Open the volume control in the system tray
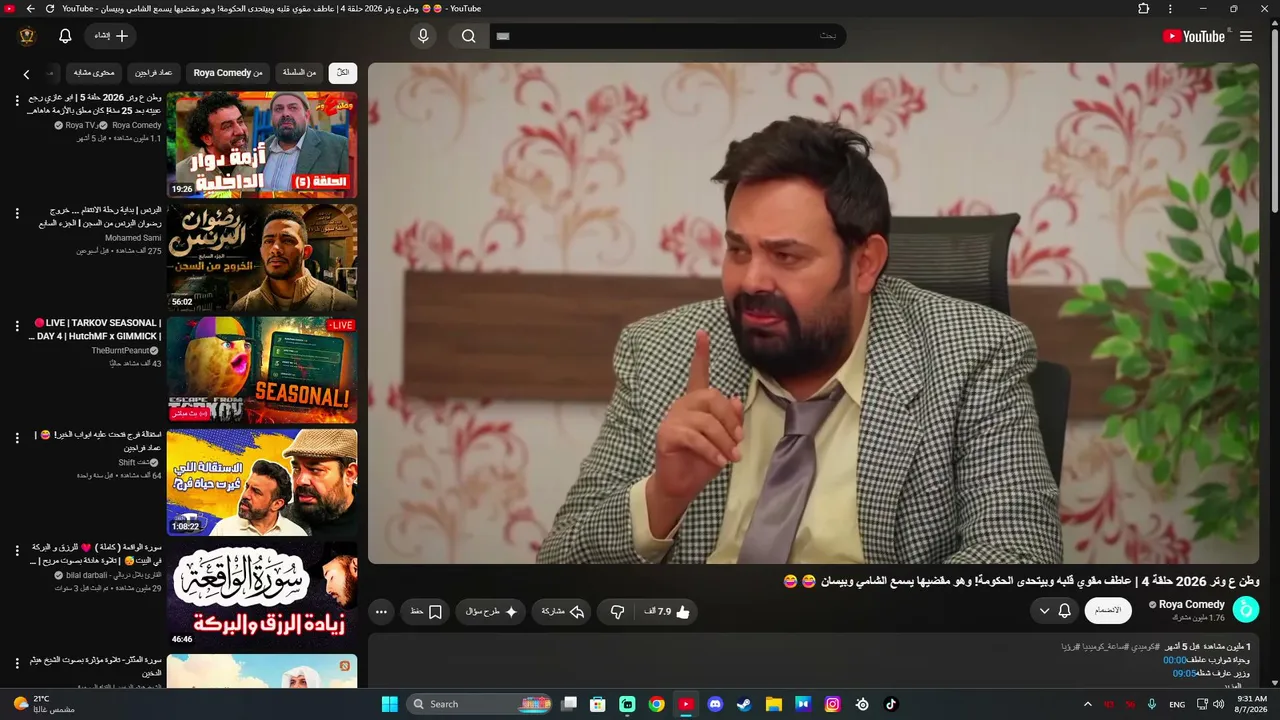 coord(1218,704)
